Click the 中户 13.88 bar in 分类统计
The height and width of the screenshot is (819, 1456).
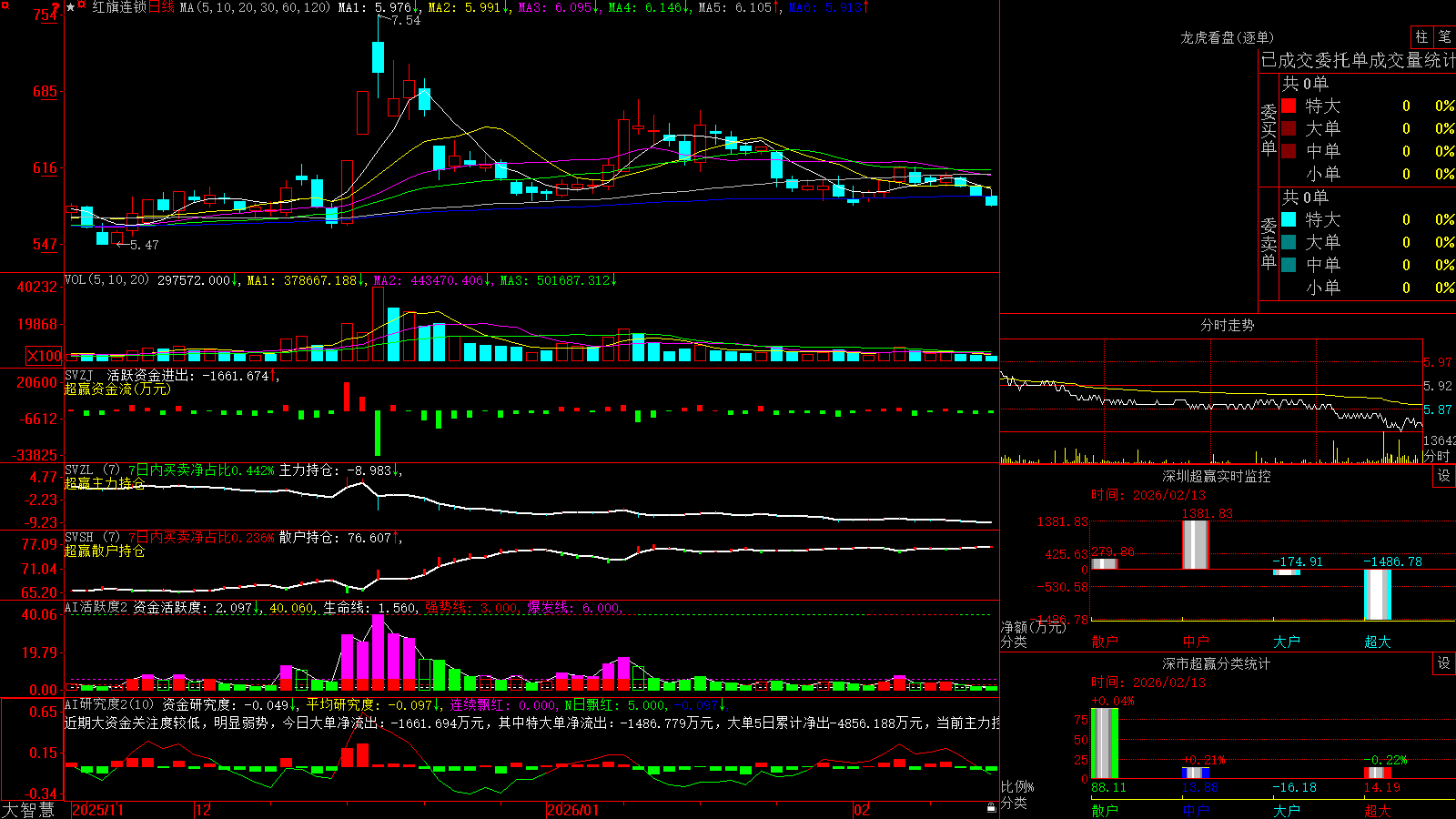pos(1196,773)
